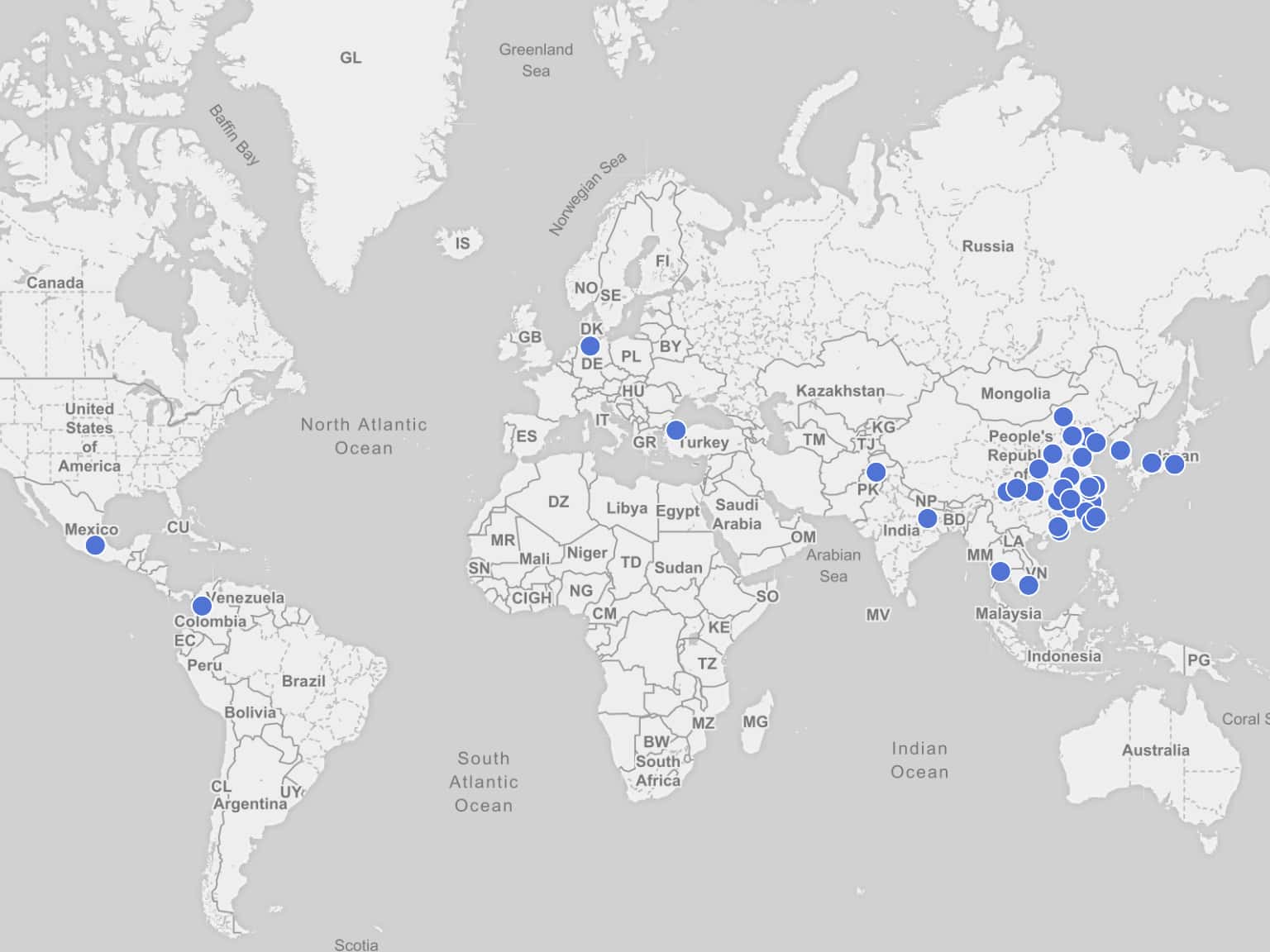Click the North Atlantic Ocean label

tap(364, 436)
